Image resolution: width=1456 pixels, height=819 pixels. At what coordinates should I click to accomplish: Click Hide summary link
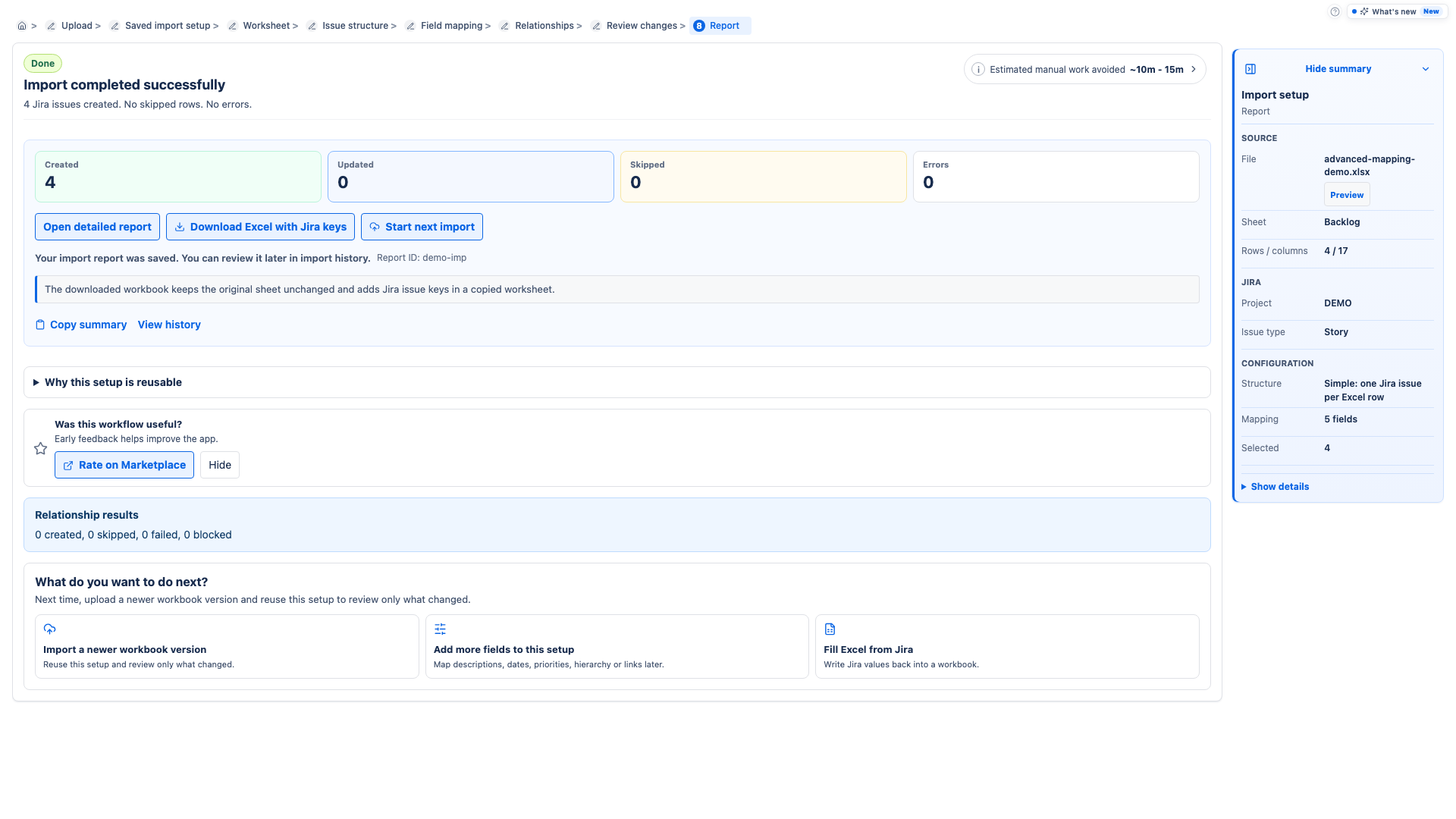pos(1338,69)
